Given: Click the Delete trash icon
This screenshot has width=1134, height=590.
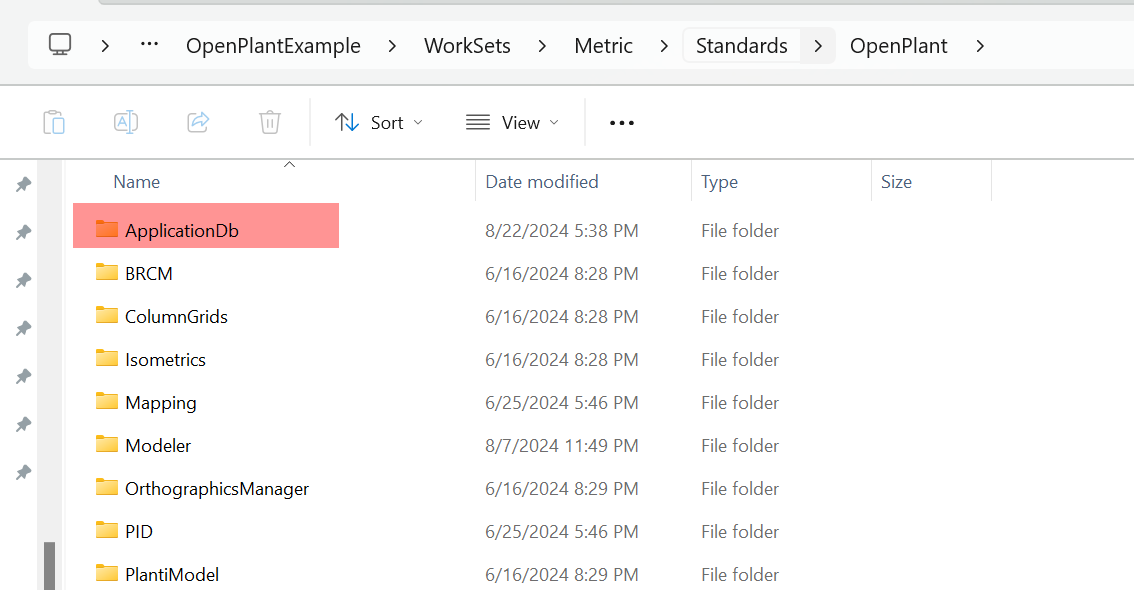Looking at the screenshot, I should click(x=270, y=122).
